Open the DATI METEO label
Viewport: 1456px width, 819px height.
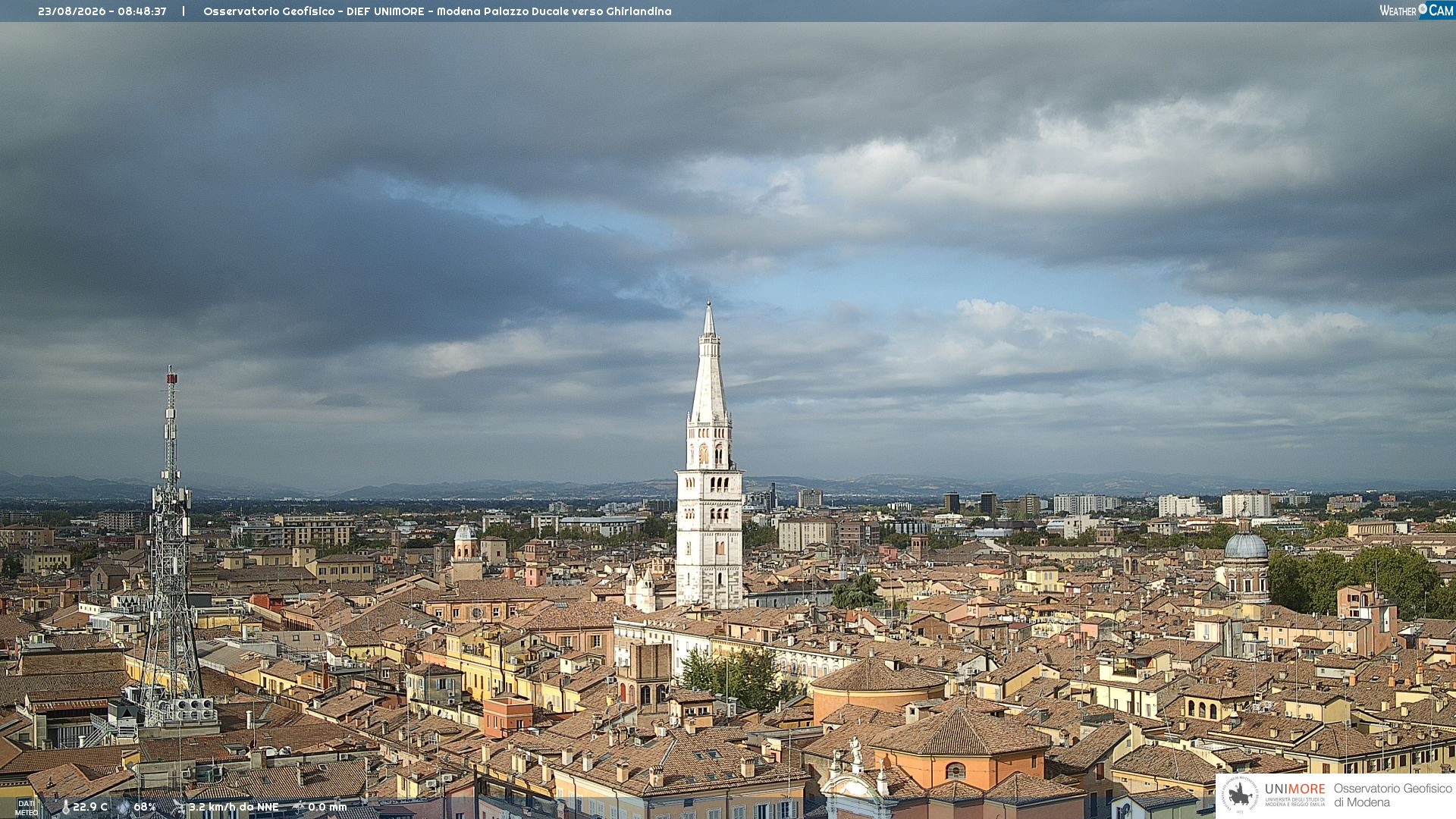pos(27,808)
